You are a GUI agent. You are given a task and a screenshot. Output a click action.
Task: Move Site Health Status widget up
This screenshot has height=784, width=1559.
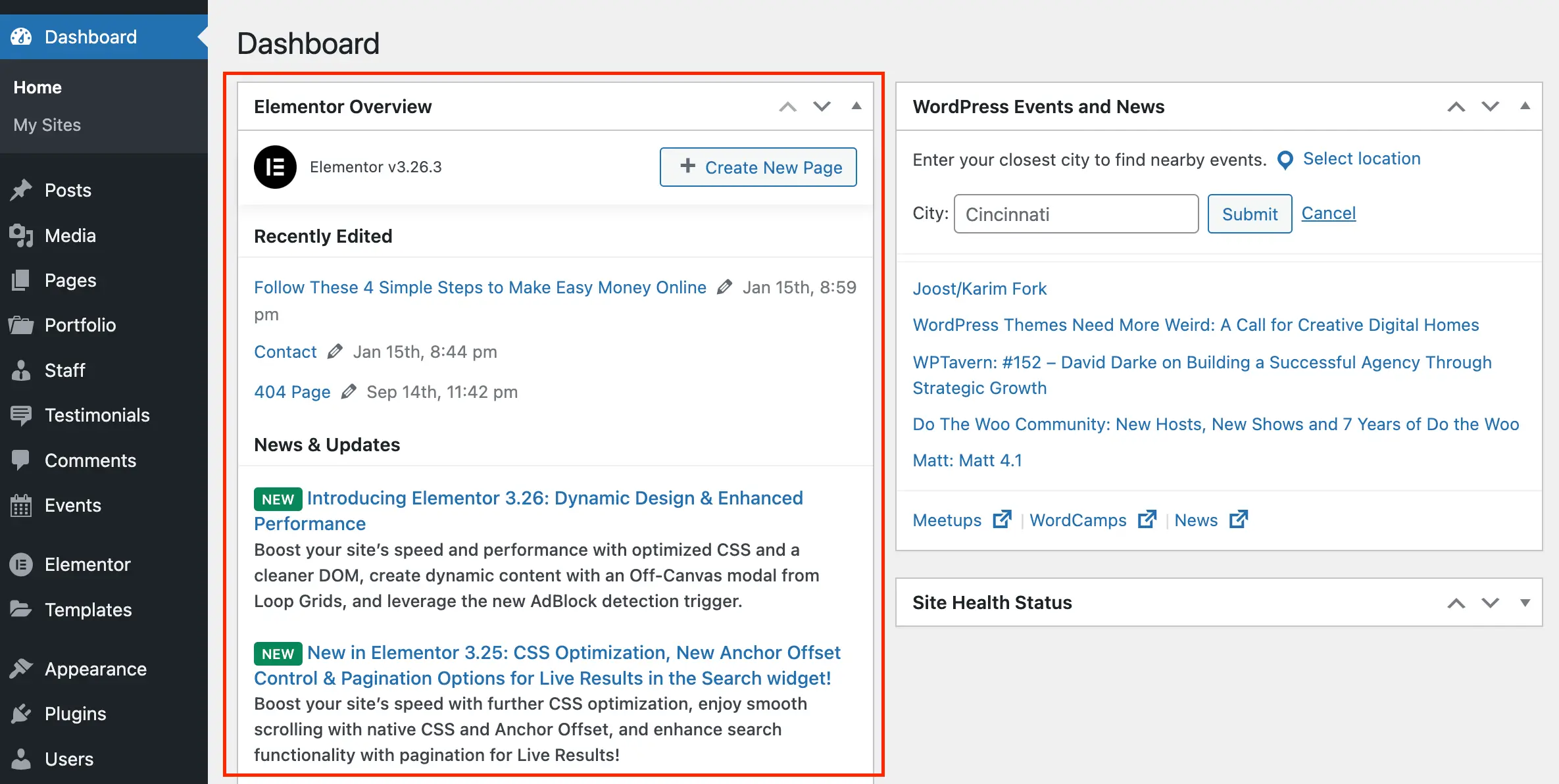click(1456, 602)
